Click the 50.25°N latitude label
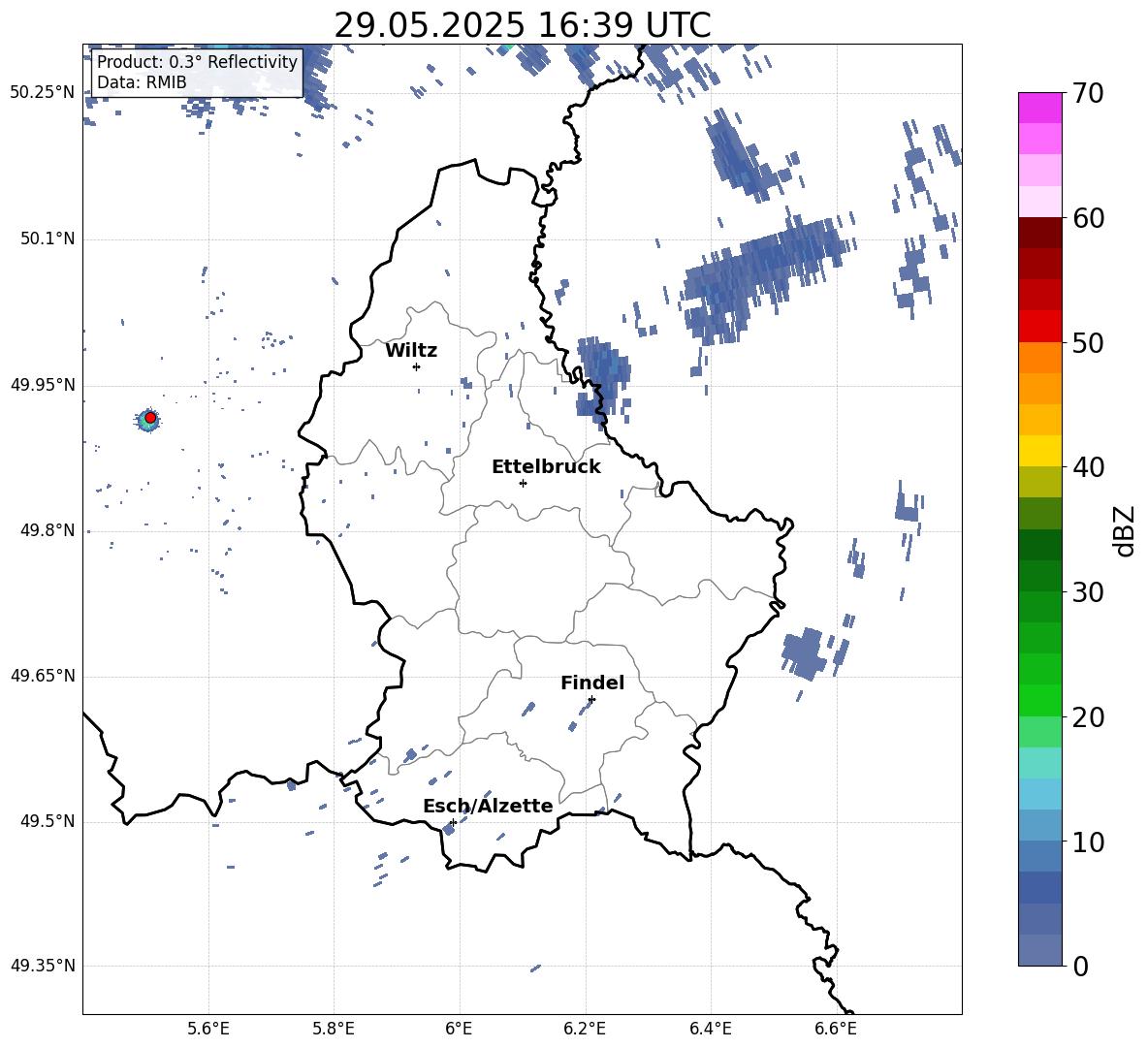Screen dimensions: 1148x1048 coord(43,92)
